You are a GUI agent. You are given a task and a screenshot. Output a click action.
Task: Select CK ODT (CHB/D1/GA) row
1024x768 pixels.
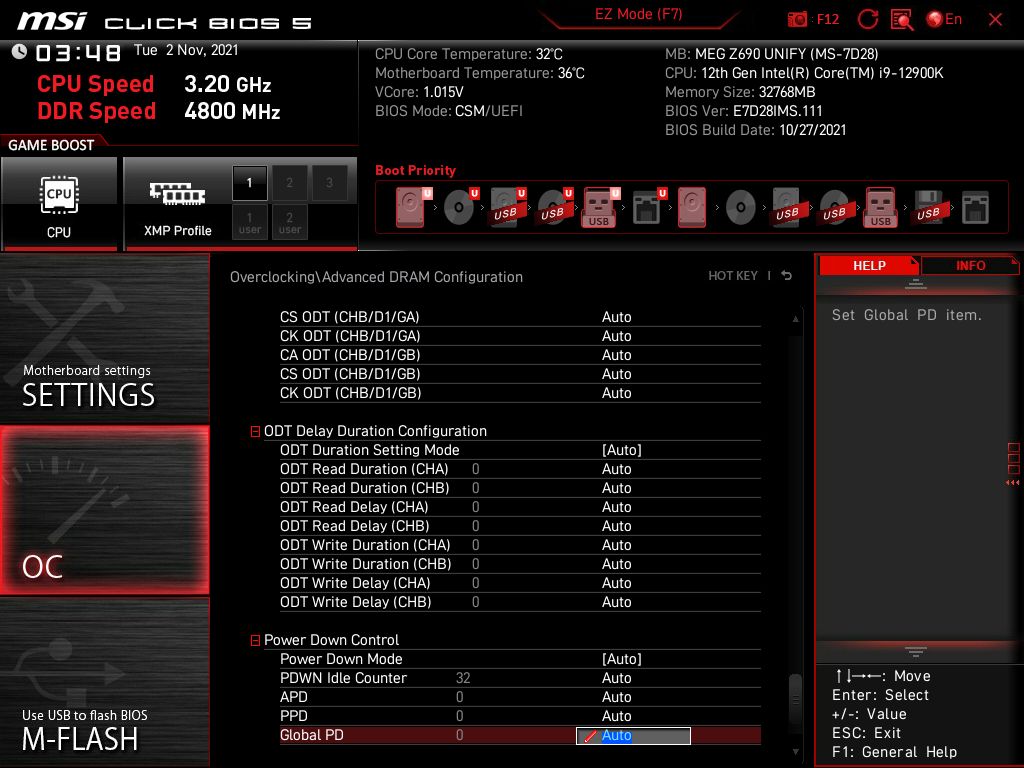[x=520, y=336]
